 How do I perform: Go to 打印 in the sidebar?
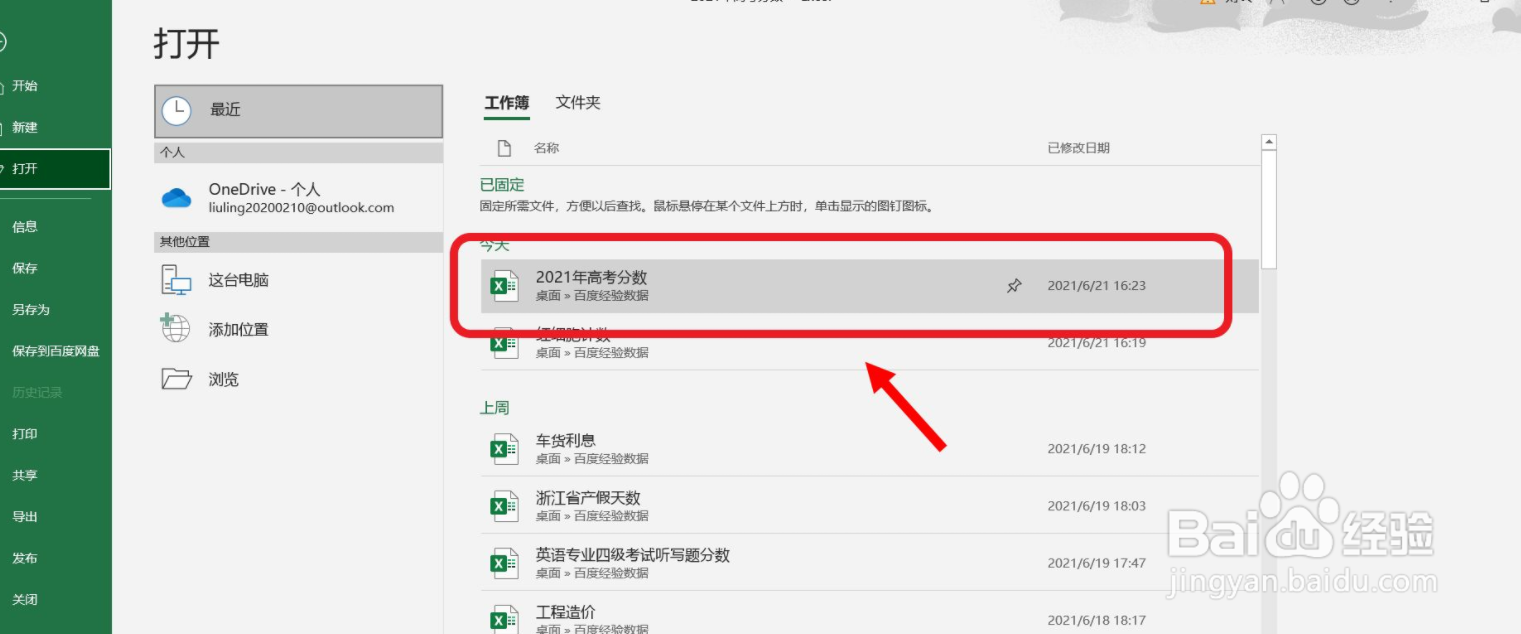25,434
